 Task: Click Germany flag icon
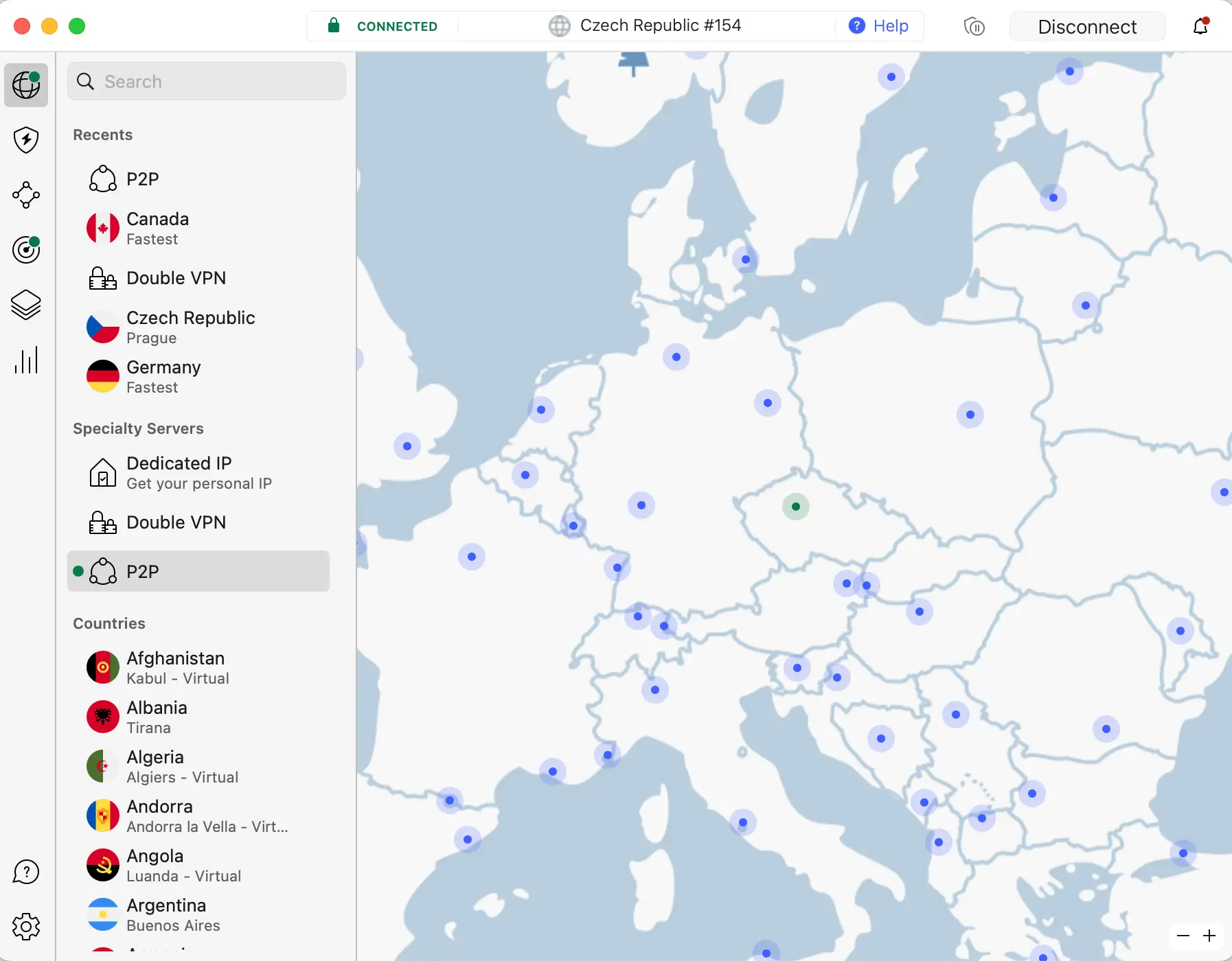103,377
